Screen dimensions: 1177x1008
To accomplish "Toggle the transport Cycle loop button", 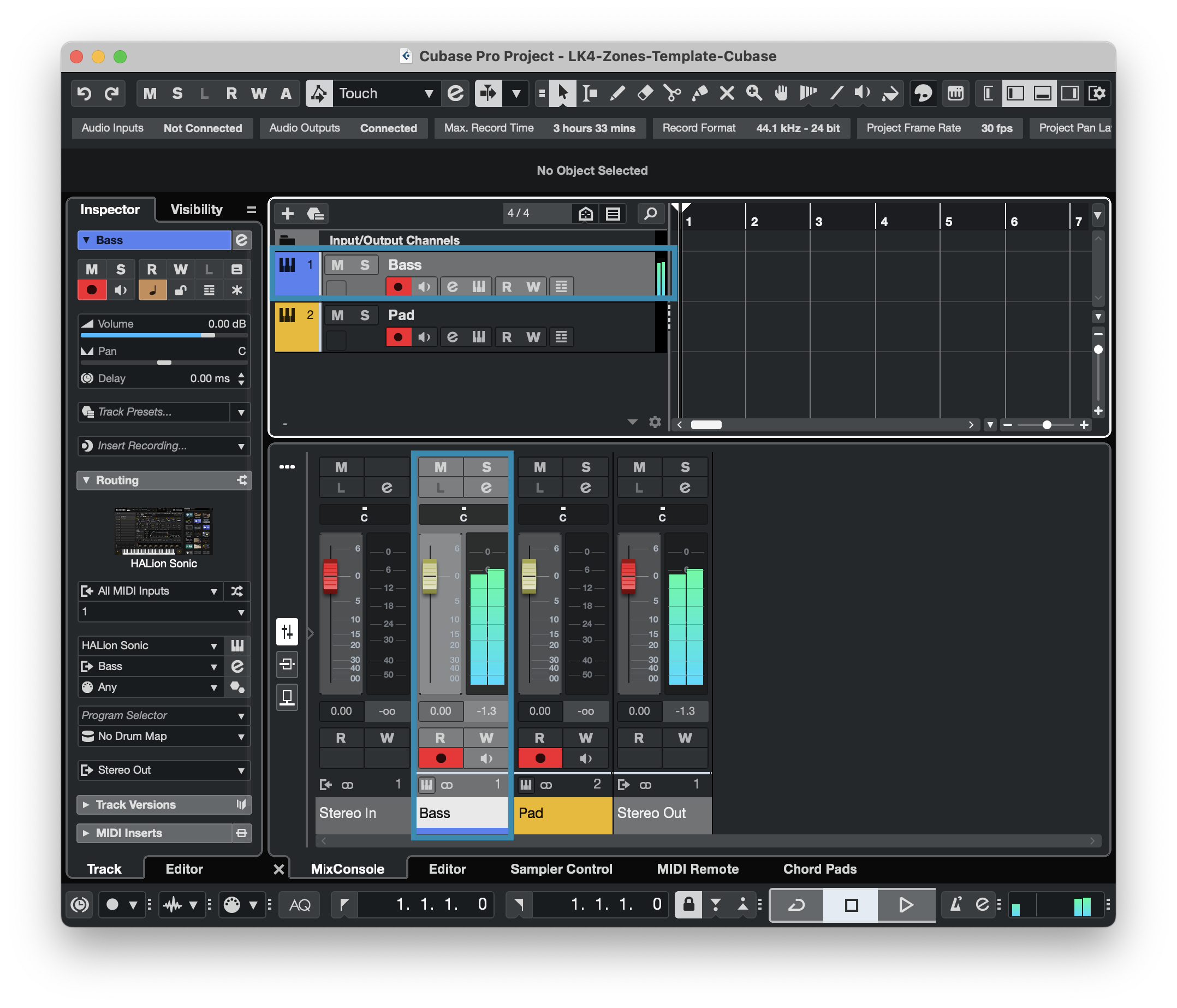I will (796, 905).
